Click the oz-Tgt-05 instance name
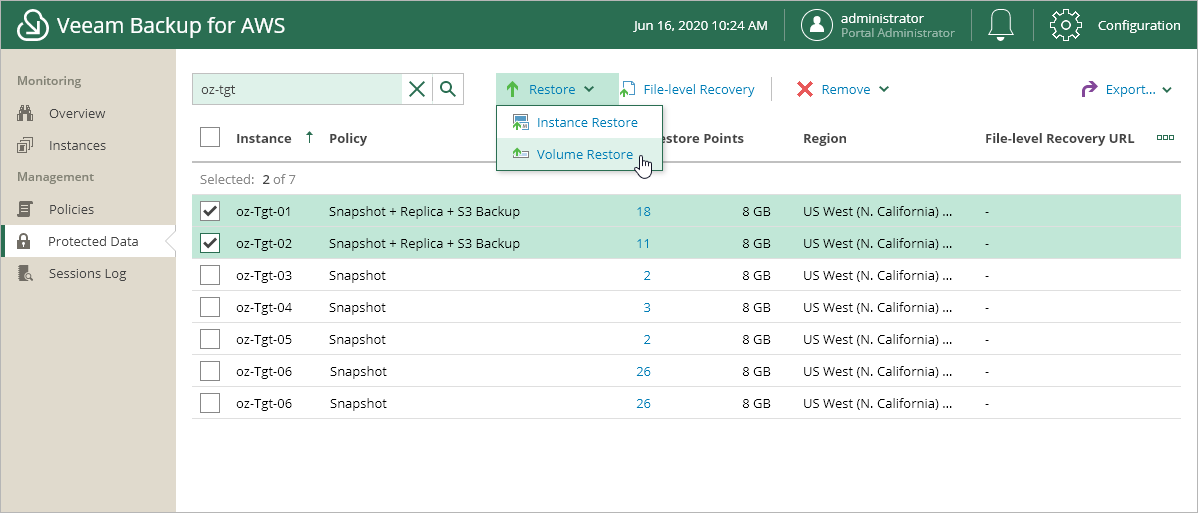Viewport: 1198px width, 513px height. pos(264,339)
